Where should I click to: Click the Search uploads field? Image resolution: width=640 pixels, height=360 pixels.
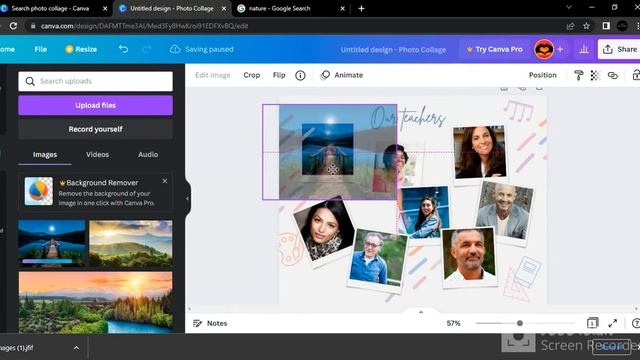pos(96,81)
